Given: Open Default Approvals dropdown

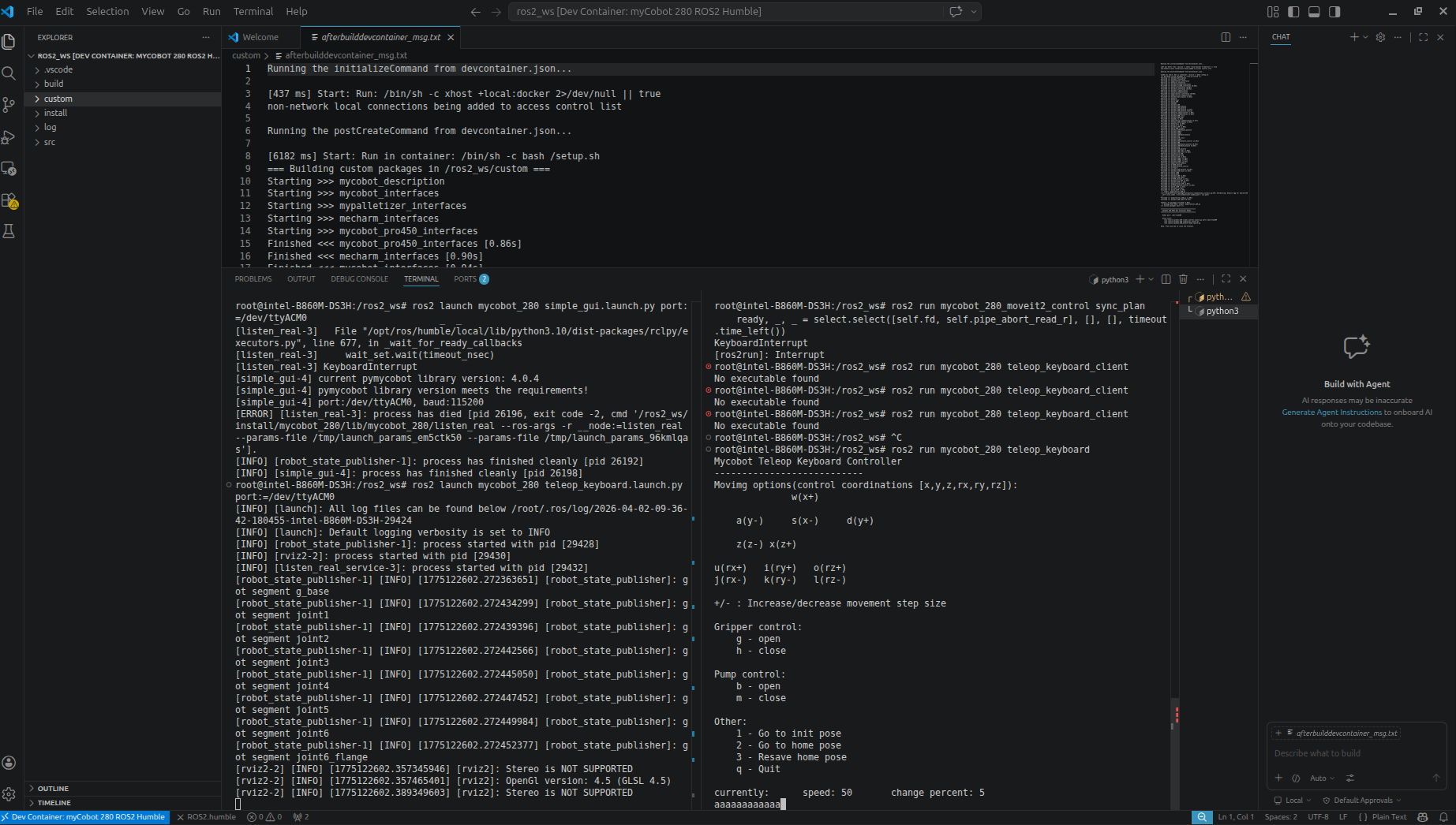Looking at the screenshot, I should pos(1362,801).
